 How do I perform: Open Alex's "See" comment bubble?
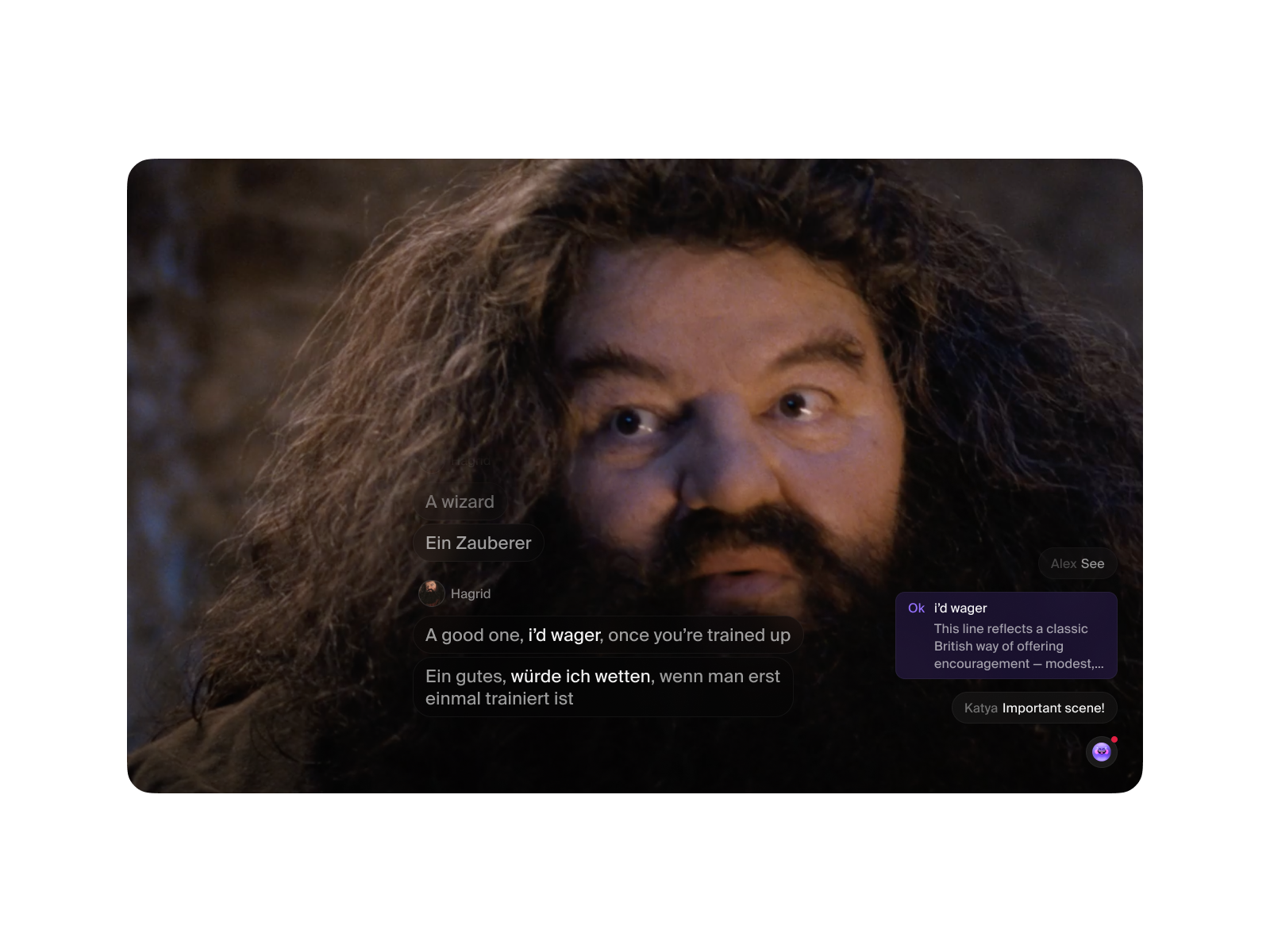pyautogui.click(x=1077, y=563)
